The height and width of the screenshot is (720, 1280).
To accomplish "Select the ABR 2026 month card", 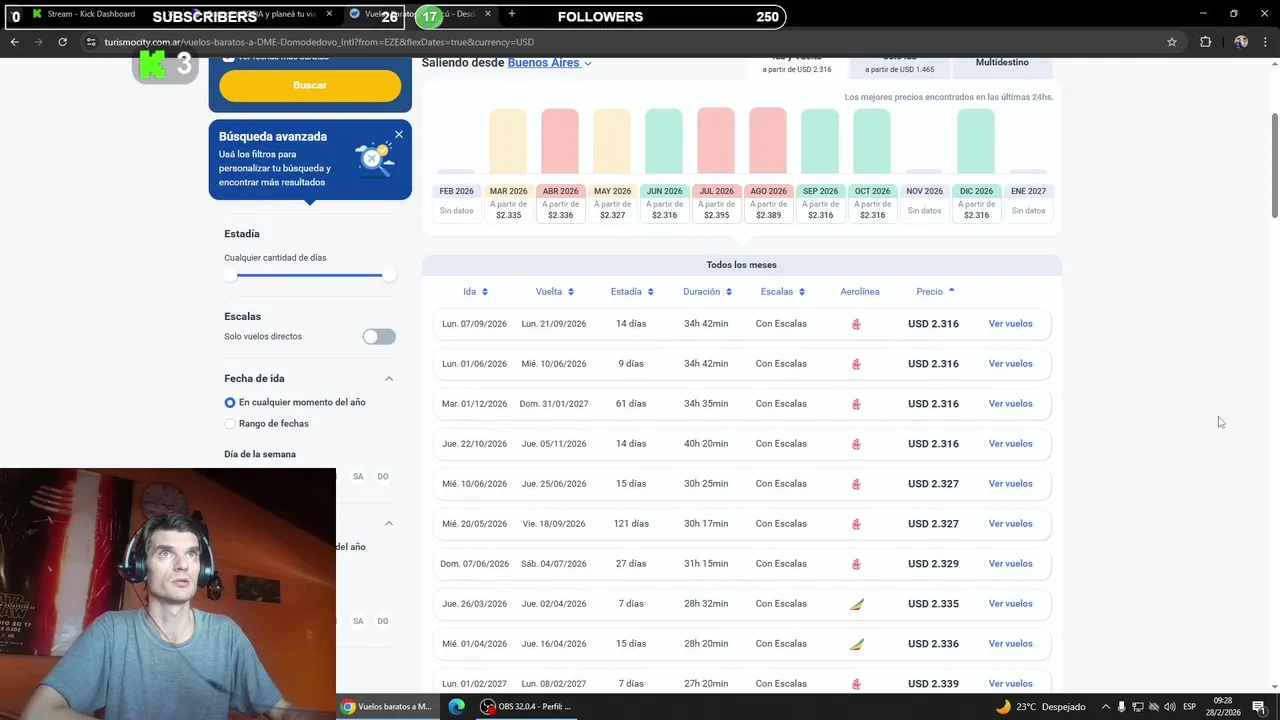I will pyautogui.click(x=560, y=203).
